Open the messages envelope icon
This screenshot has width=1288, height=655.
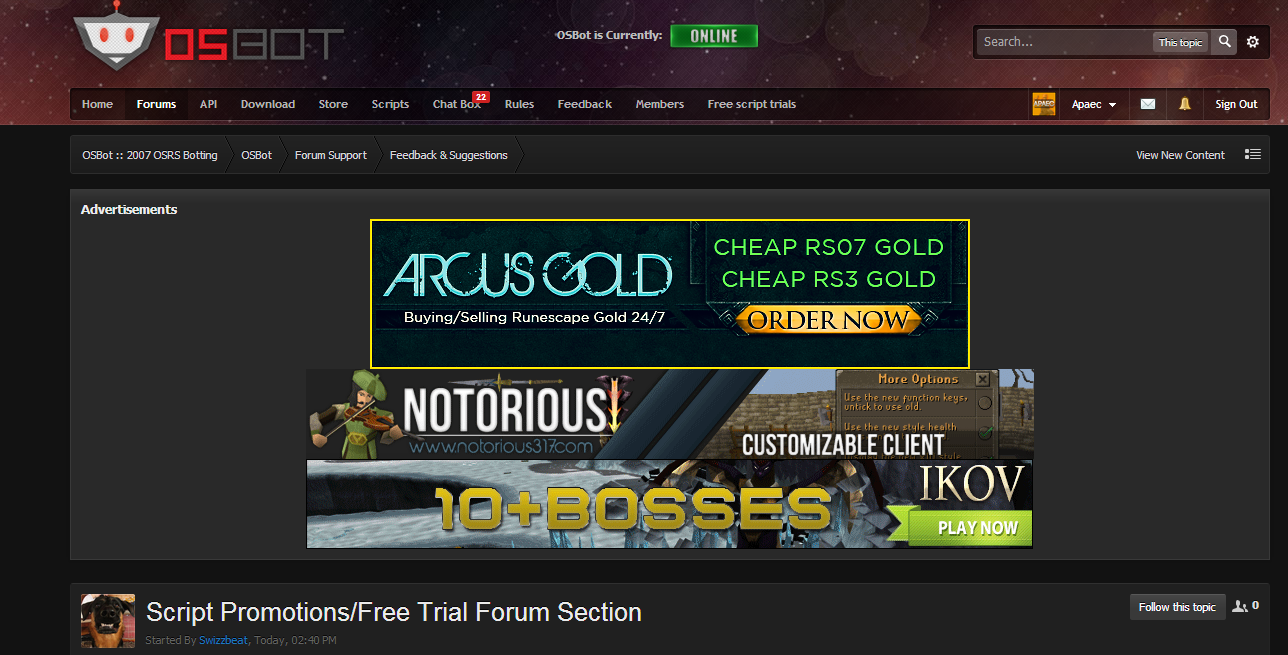(1148, 104)
